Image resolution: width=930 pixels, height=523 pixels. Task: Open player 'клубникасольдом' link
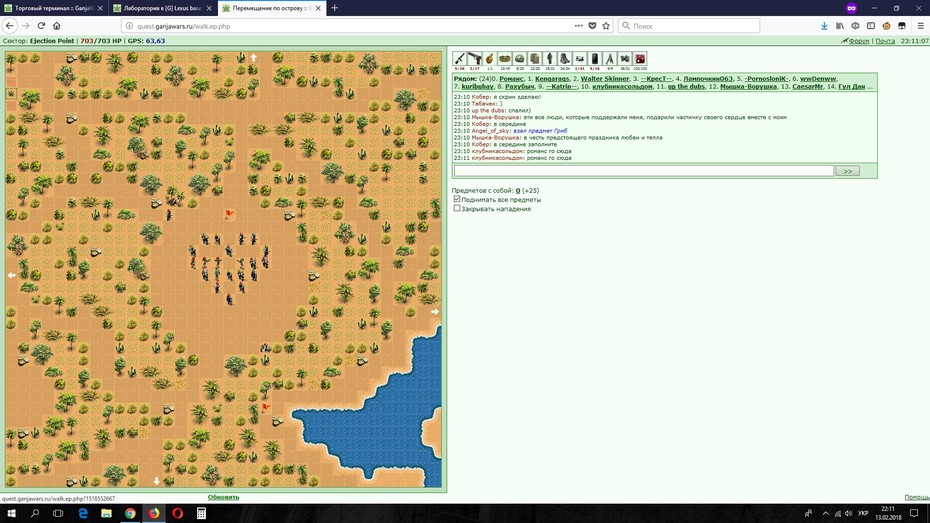coord(622,87)
